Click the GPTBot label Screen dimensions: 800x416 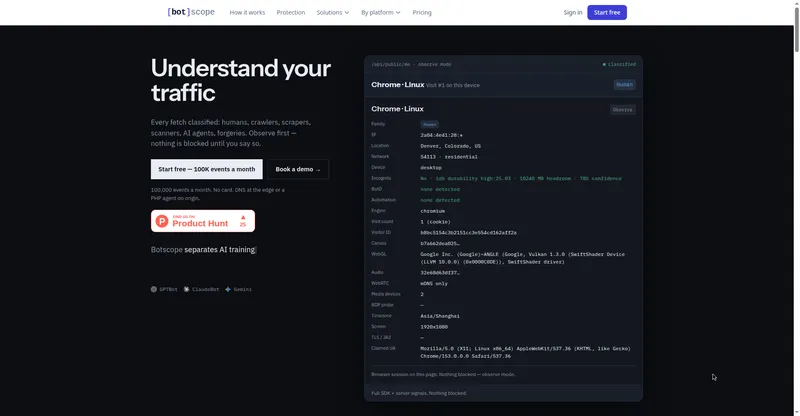coord(168,289)
